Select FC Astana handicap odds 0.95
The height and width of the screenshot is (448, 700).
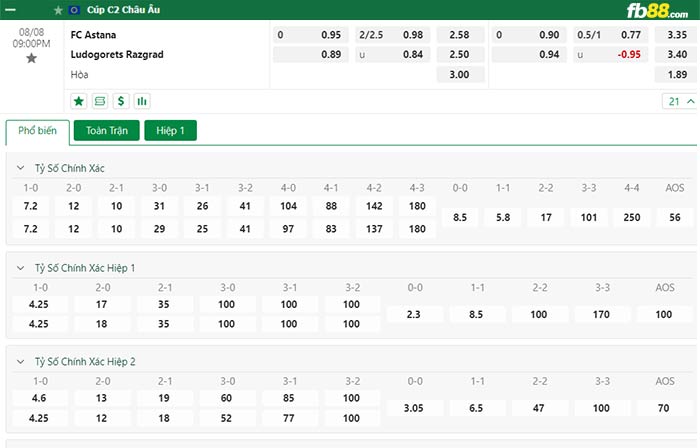tap(311, 35)
